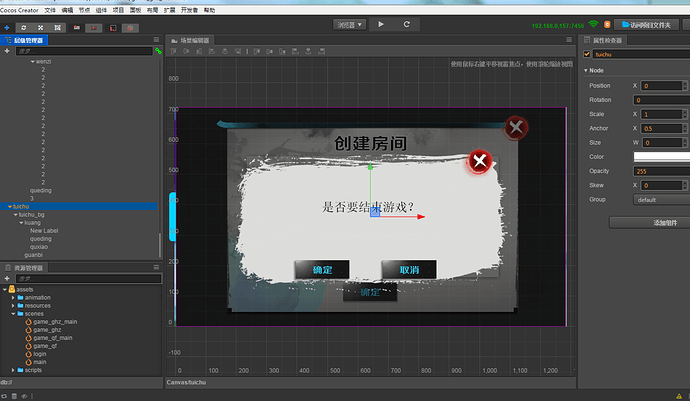This screenshot has height=401, width=690.
Task: Switch to the scene editor tab
Action: click(190, 40)
